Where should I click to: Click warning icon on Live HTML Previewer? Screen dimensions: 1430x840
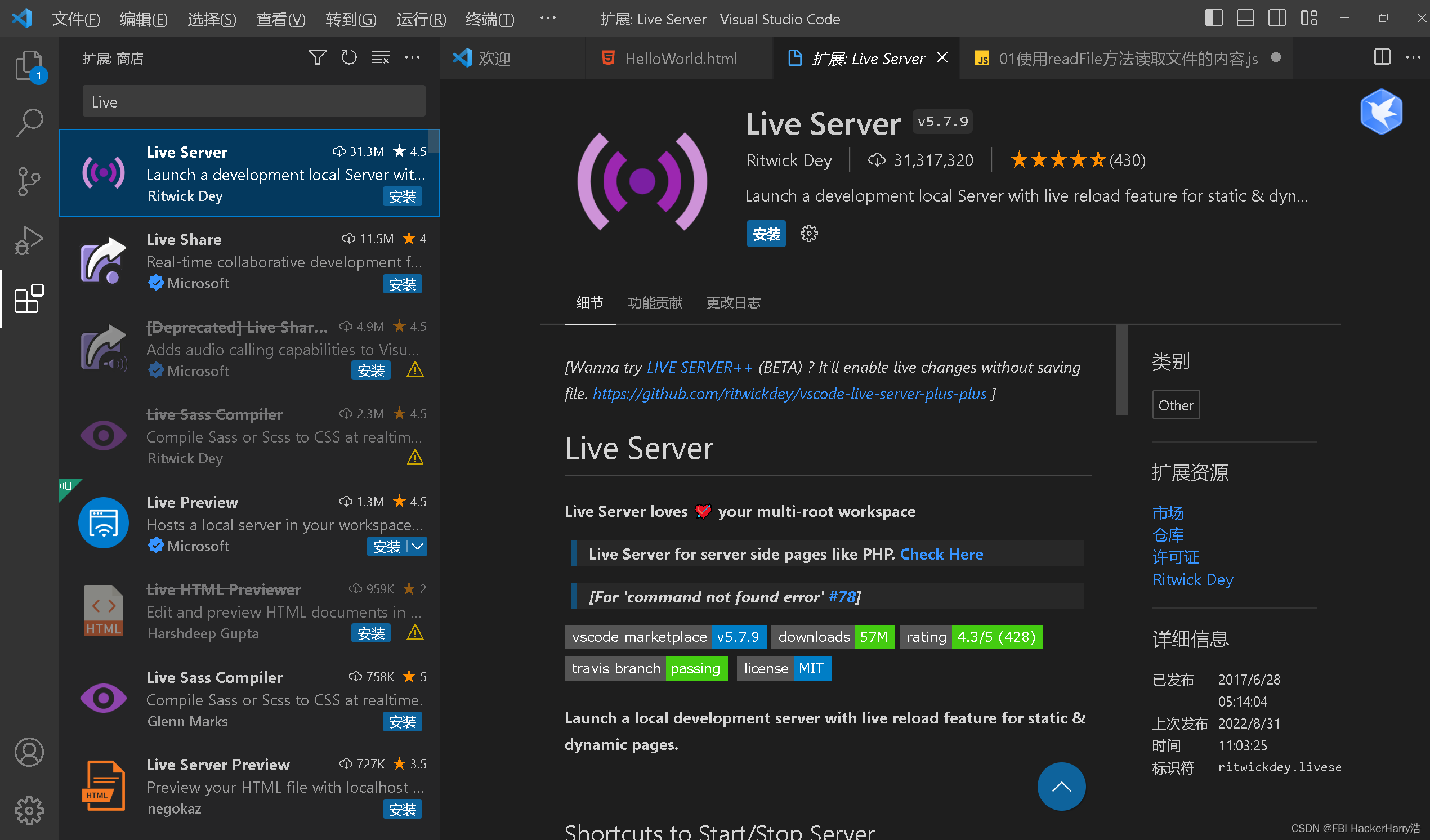click(415, 632)
